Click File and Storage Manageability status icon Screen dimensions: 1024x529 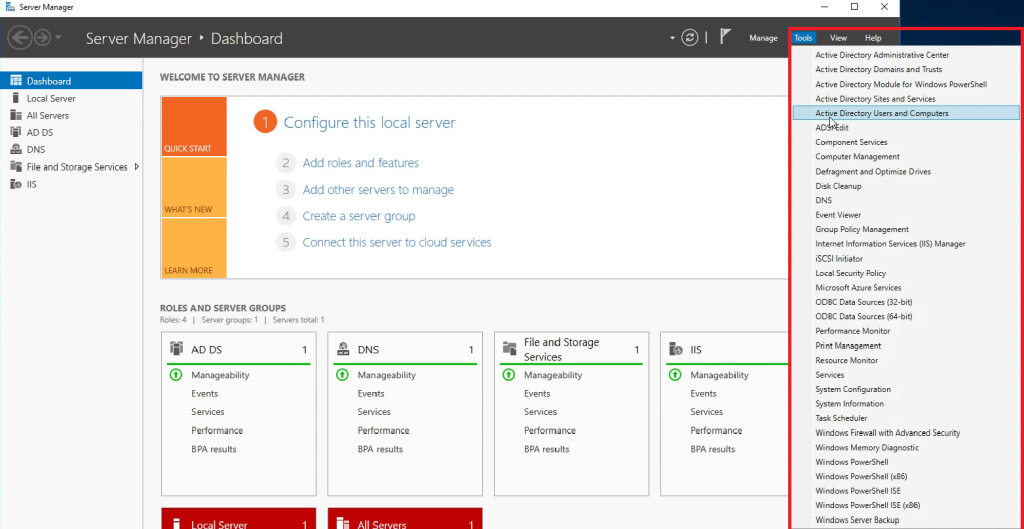pos(508,375)
